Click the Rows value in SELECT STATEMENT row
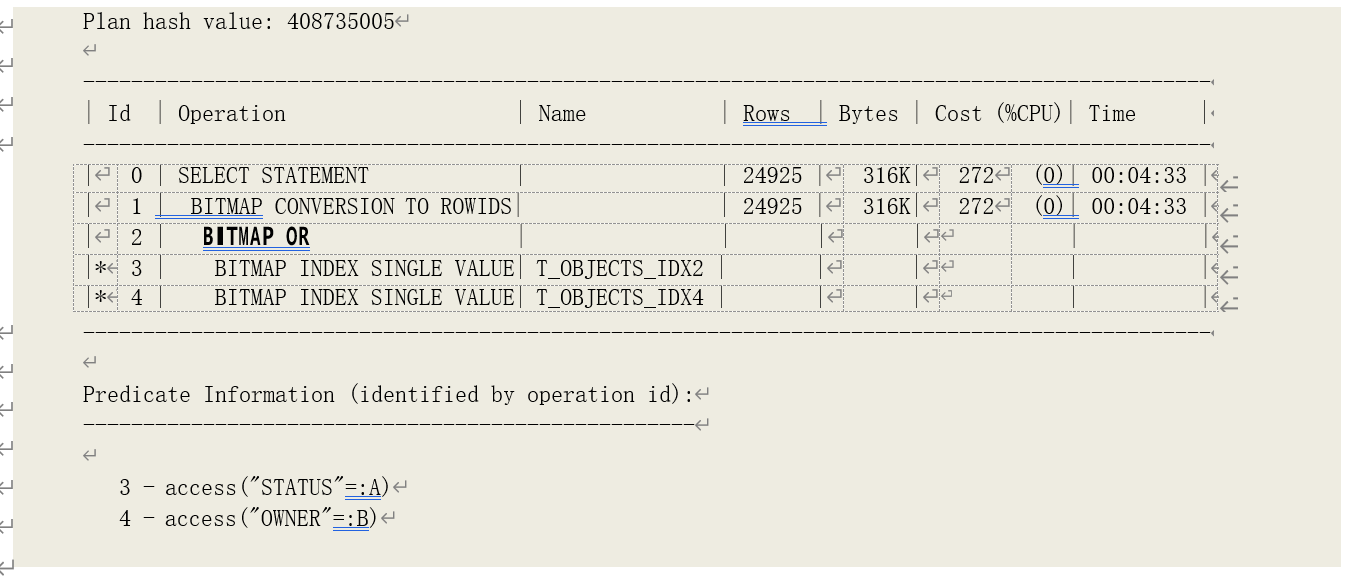 coord(772,175)
